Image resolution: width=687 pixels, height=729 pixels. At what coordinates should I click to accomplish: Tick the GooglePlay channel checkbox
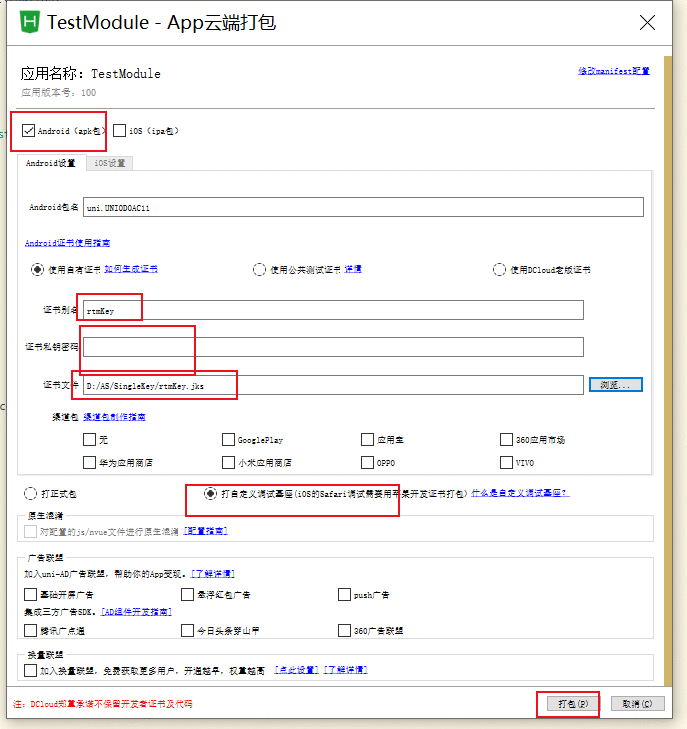tap(229, 439)
